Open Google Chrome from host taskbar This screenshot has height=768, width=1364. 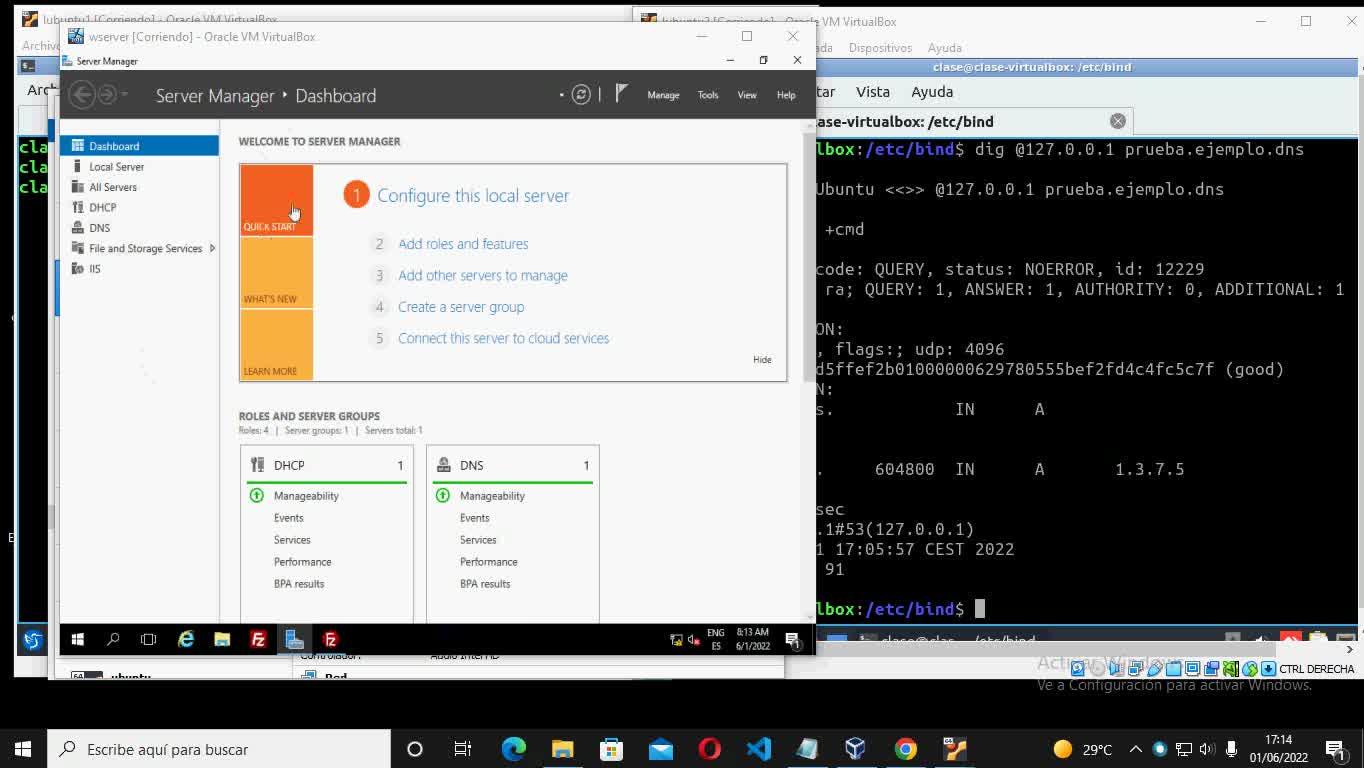906,749
